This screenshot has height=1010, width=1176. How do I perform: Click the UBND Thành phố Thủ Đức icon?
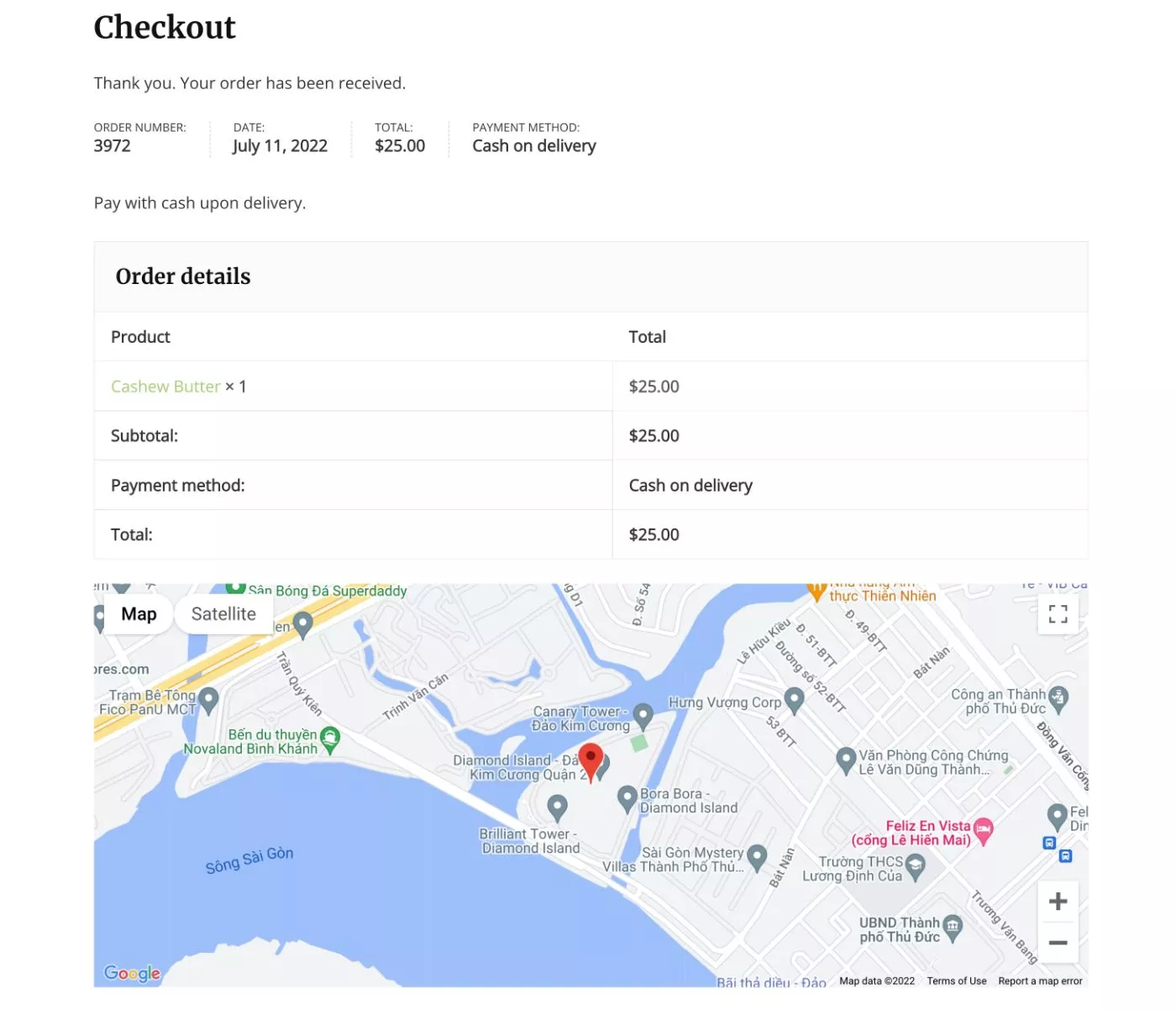953,927
